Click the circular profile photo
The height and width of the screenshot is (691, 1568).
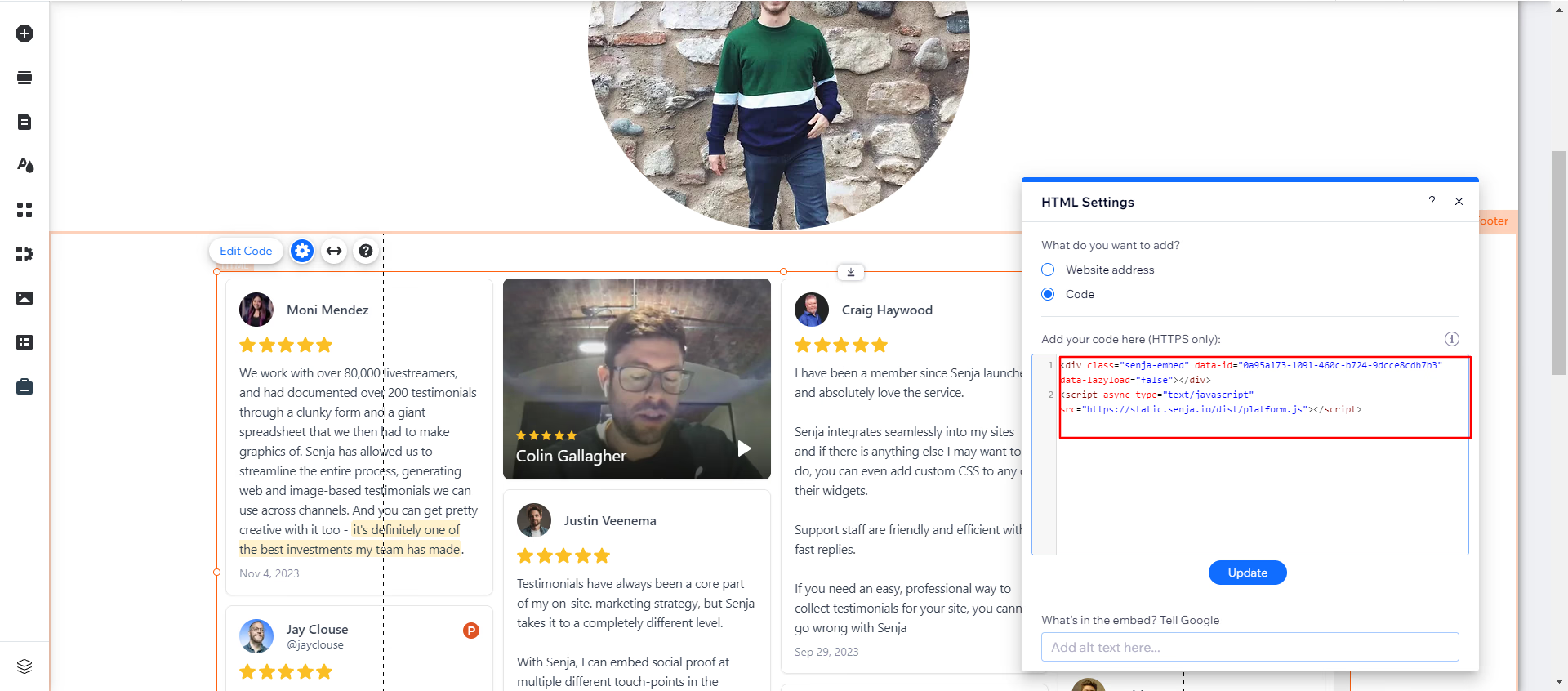(x=779, y=114)
